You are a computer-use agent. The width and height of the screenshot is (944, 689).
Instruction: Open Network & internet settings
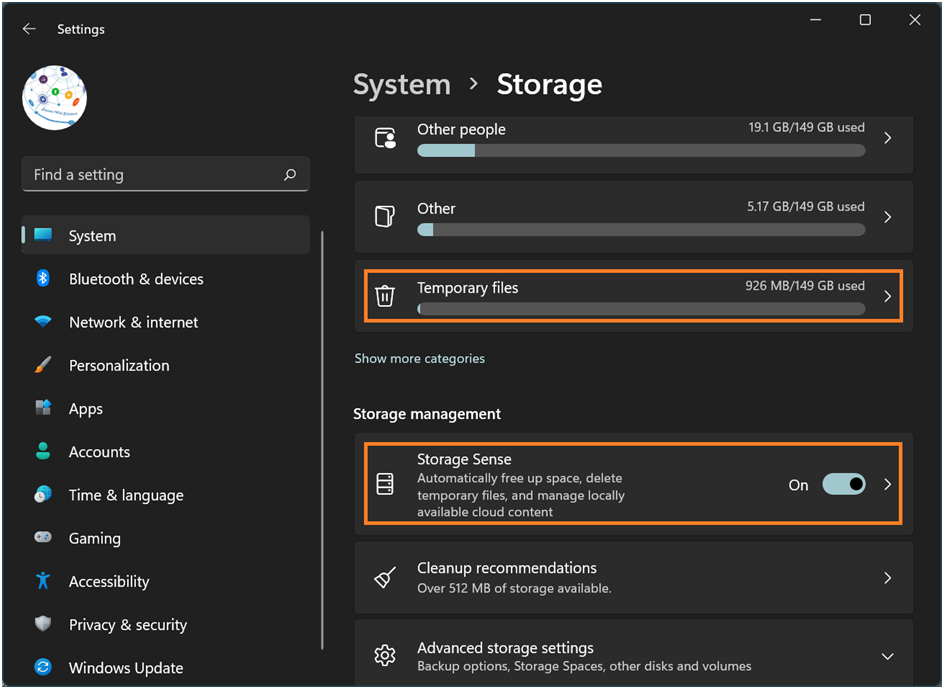(x=134, y=322)
